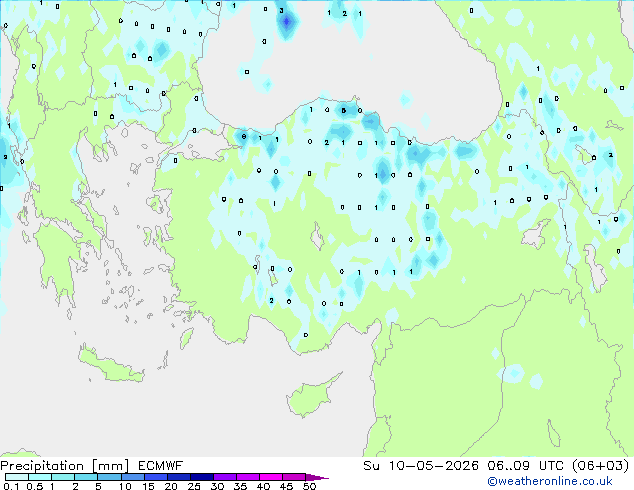Click the "06..09 UTC" time range text
This screenshot has height=490, width=634.
click(525, 466)
